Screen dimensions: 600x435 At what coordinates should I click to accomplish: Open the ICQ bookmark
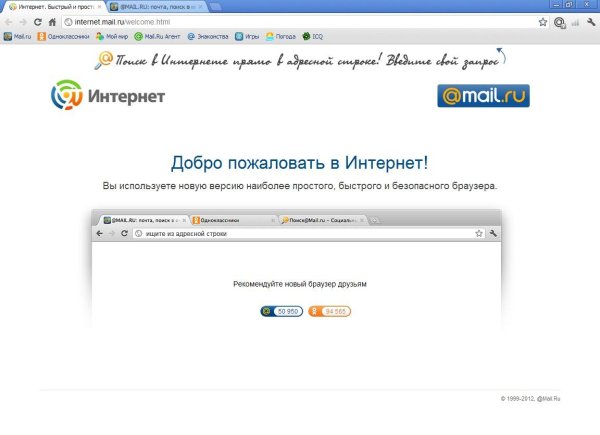click(313, 36)
